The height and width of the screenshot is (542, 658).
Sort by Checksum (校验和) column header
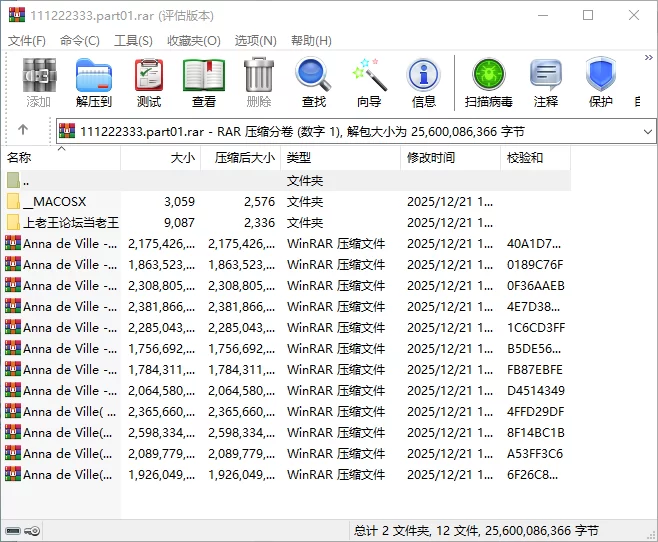pos(535,158)
